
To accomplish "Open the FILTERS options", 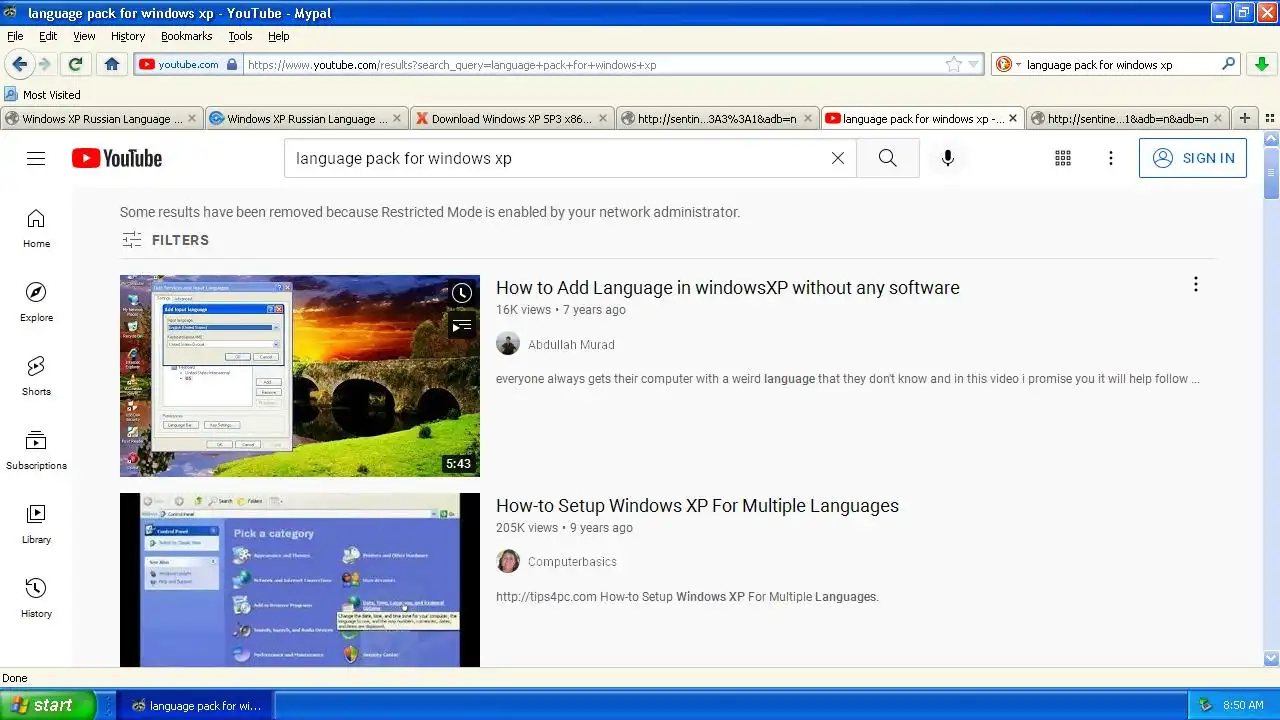I will [x=165, y=240].
